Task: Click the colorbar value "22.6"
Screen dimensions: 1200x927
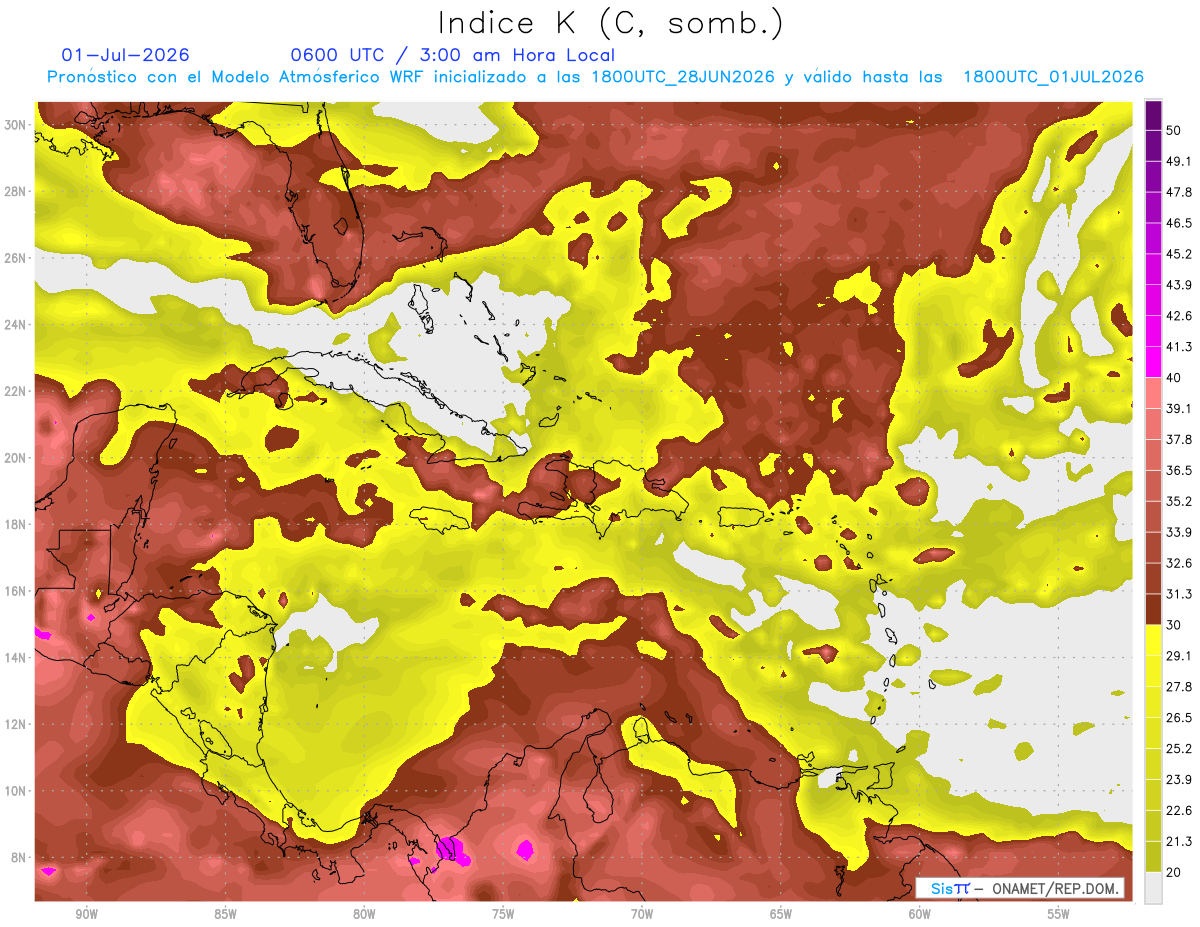Action: 1178,811
